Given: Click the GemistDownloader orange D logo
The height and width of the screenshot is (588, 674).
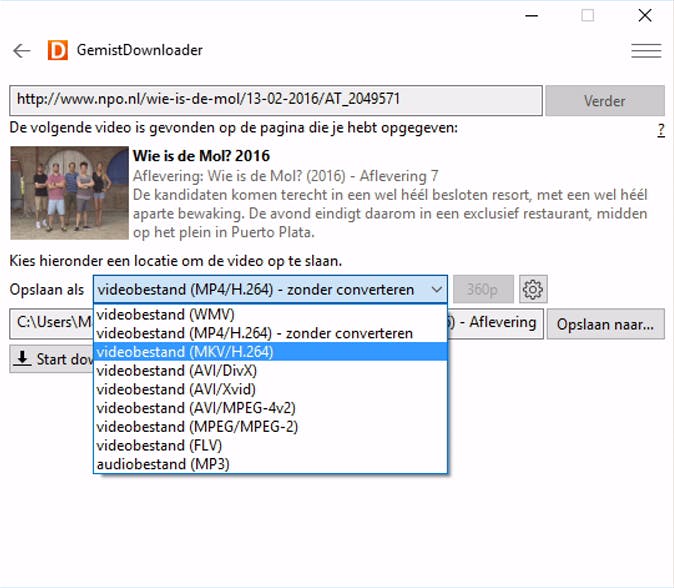Looking at the screenshot, I should click(x=58, y=50).
